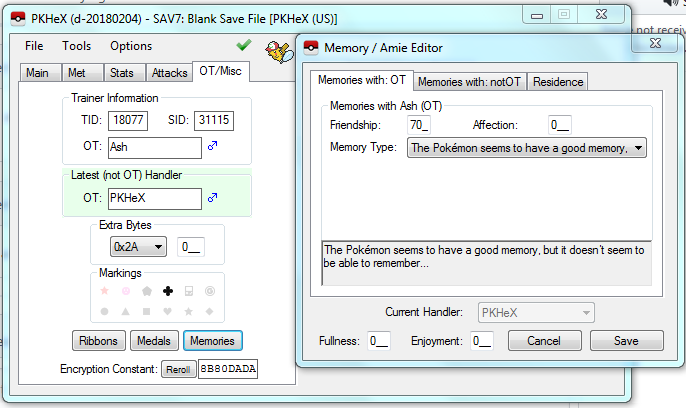Click PKHeX Pokéball icon in main title bar
Image resolution: width=686 pixels, height=408 pixels.
[x=18, y=18]
